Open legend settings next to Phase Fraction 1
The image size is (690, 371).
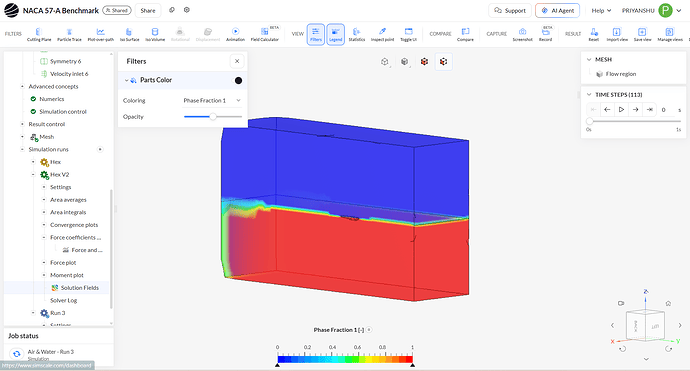pyautogui.click(x=369, y=330)
